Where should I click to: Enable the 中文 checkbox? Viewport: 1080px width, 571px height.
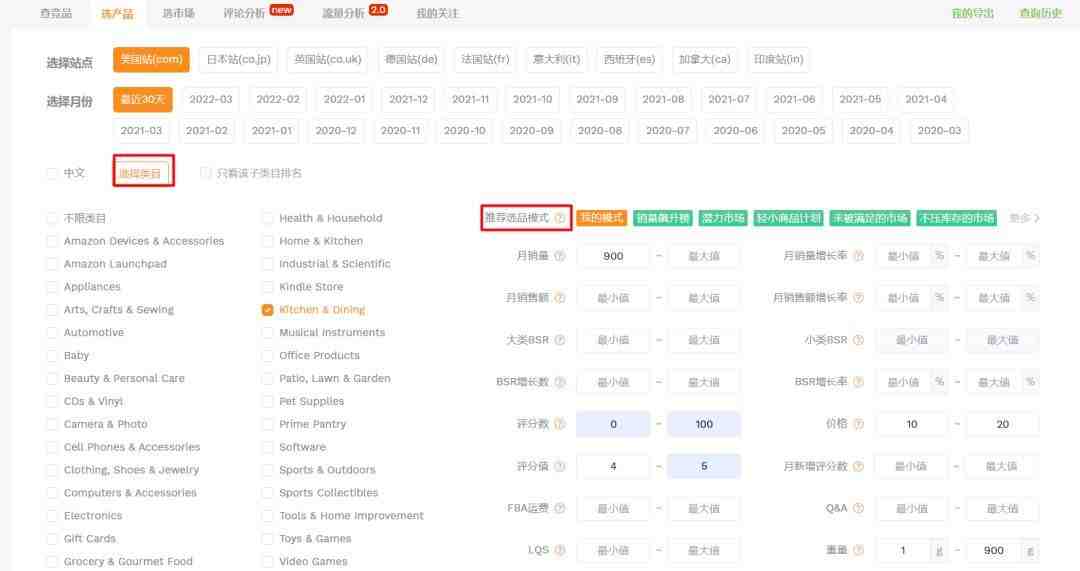tap(52, 173)
